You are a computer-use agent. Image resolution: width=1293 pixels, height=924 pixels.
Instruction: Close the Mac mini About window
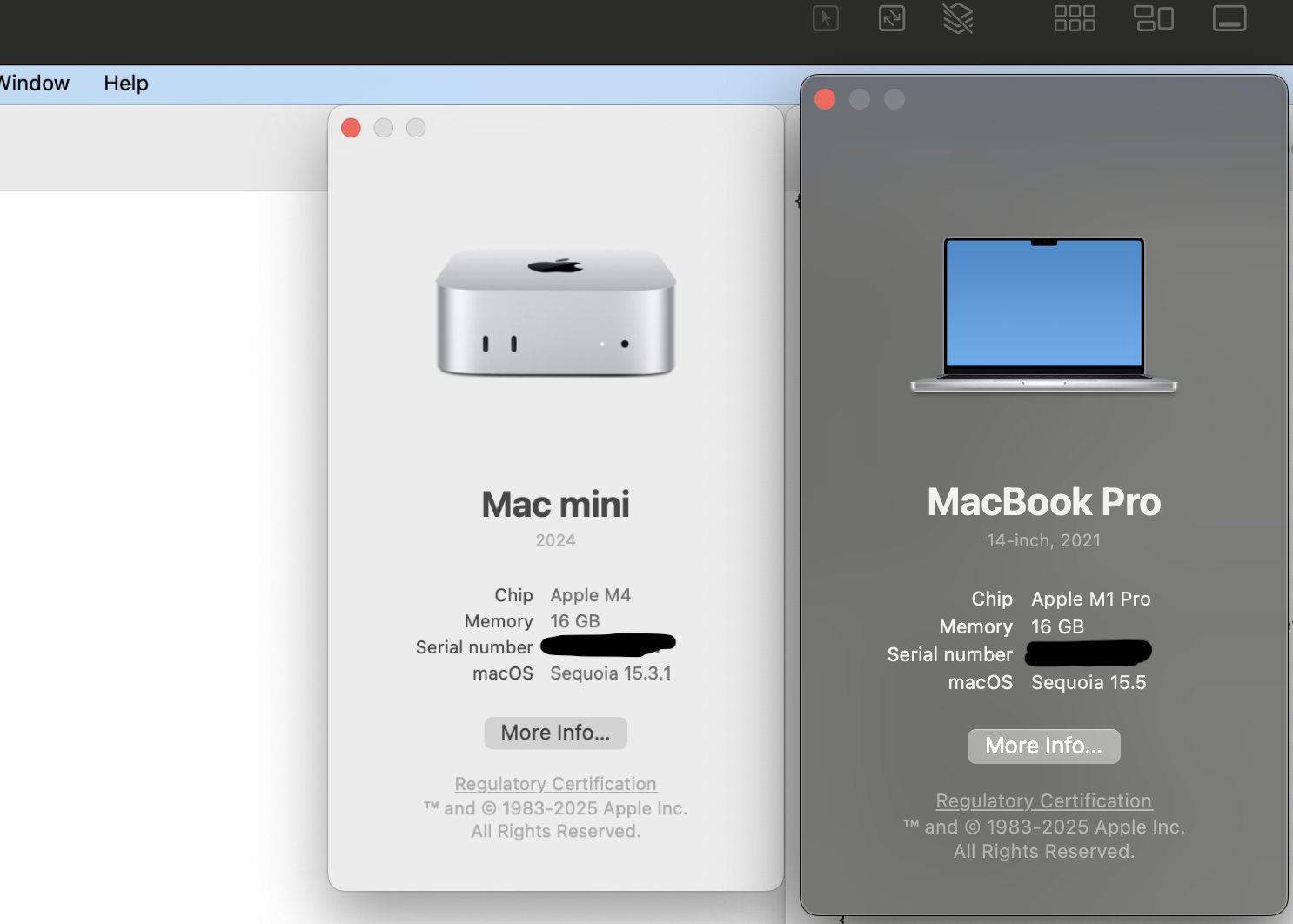(x=352, y=128)
